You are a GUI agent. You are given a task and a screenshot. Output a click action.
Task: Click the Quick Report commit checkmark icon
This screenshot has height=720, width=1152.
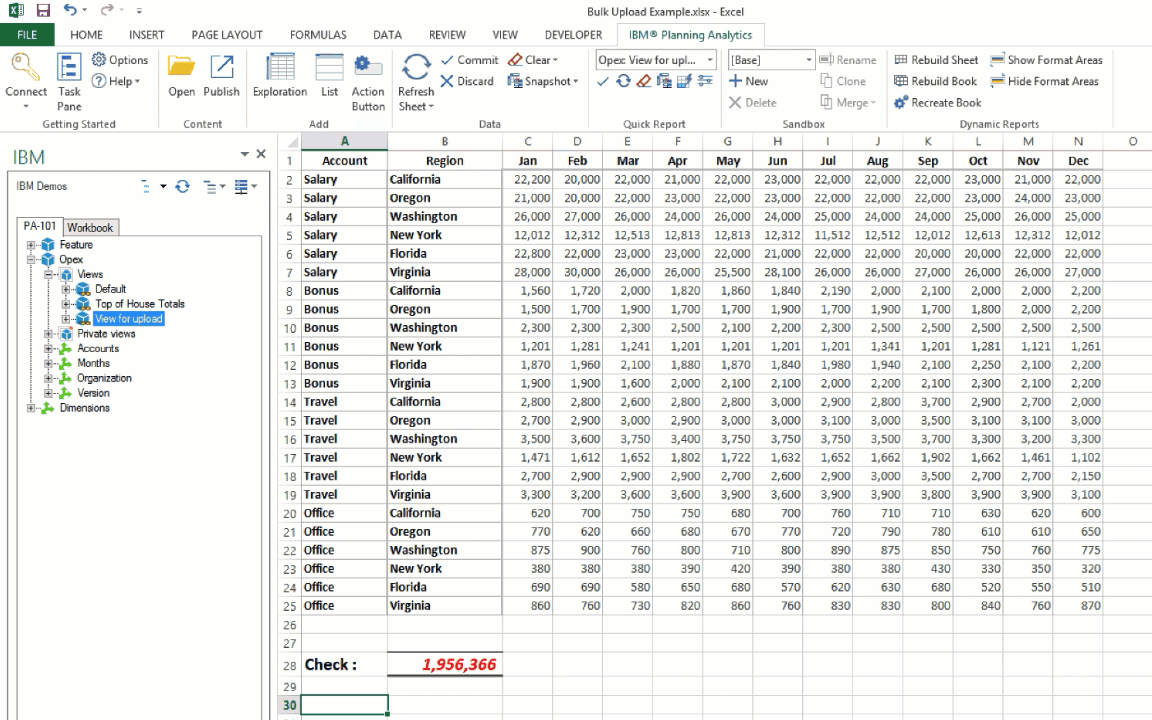[602, 82]
